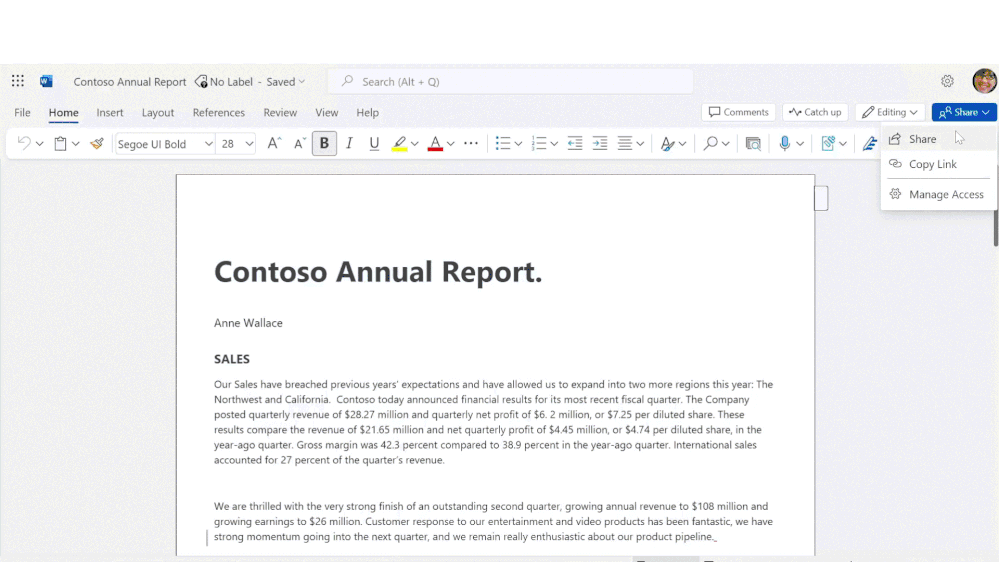Click the Sensitivity label icon in toolbar
This screenshot has width=999, height=562.
click(x=828, y=143)
